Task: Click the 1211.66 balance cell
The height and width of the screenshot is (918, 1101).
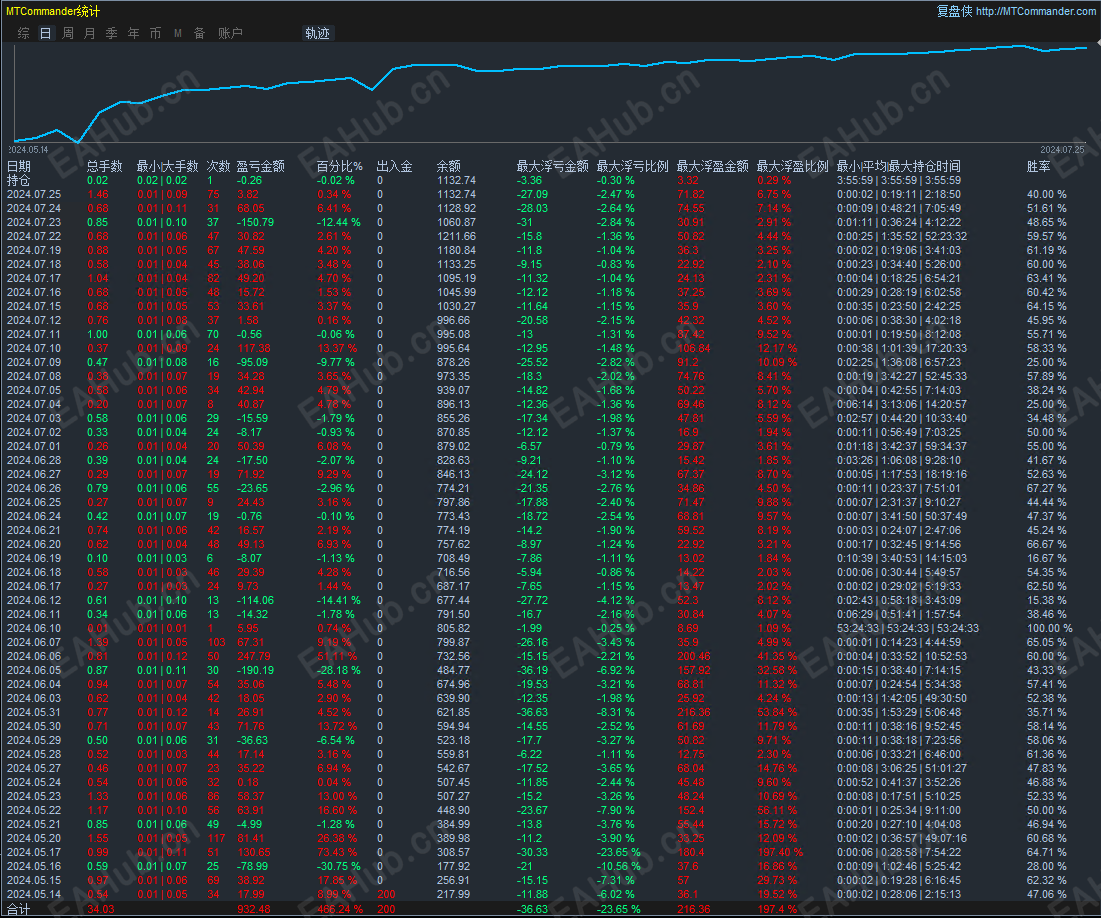Action: pos(456,237)
